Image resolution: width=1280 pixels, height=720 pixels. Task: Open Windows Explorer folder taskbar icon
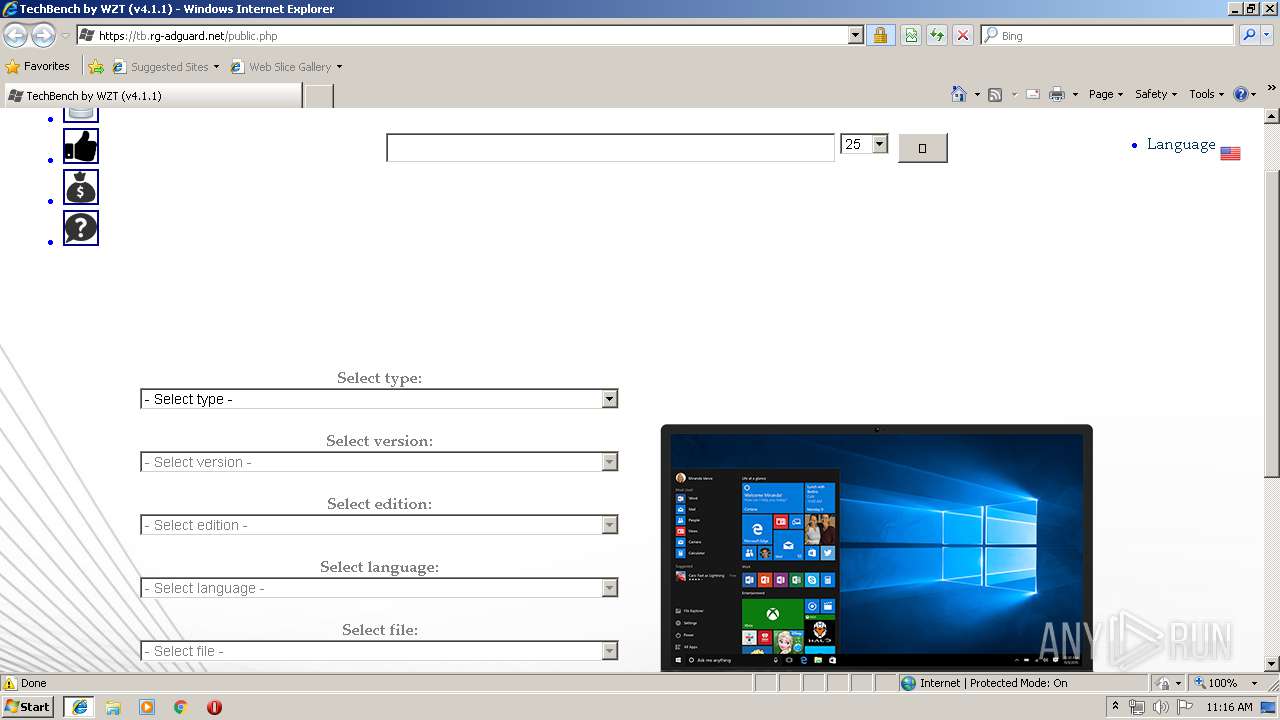pos(113,707)
